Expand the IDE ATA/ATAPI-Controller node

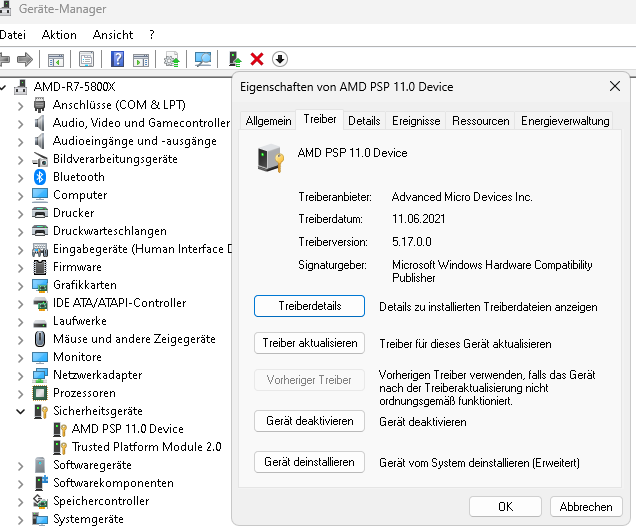pos(21,303)
